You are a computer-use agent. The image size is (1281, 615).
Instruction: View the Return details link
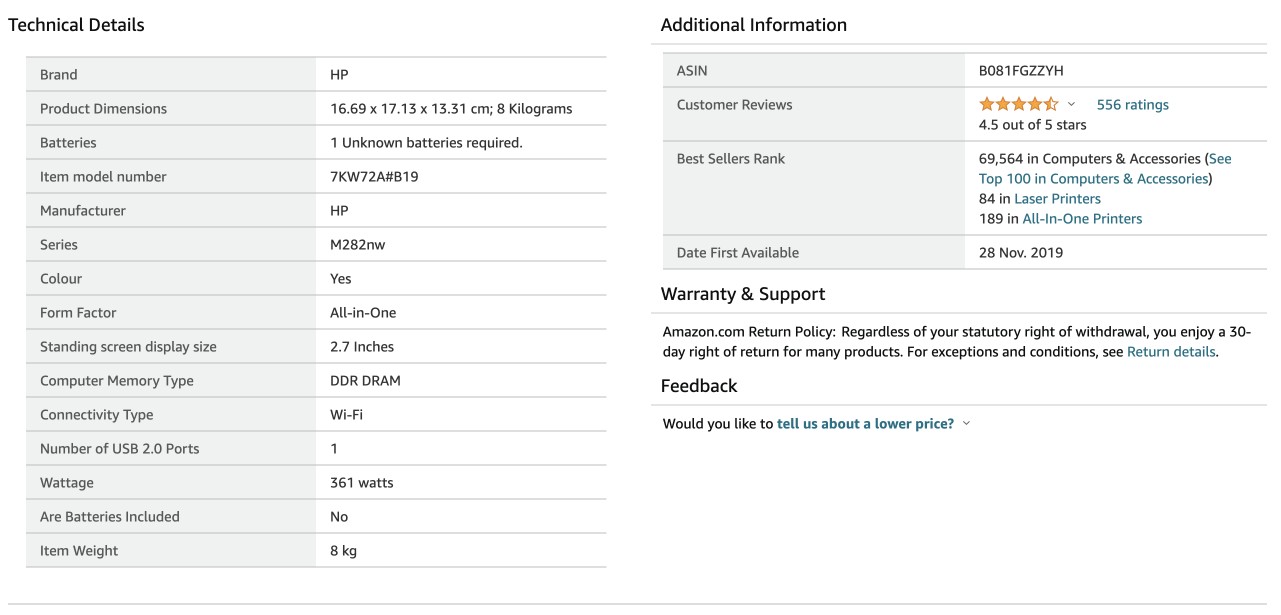pos(1171,352)
